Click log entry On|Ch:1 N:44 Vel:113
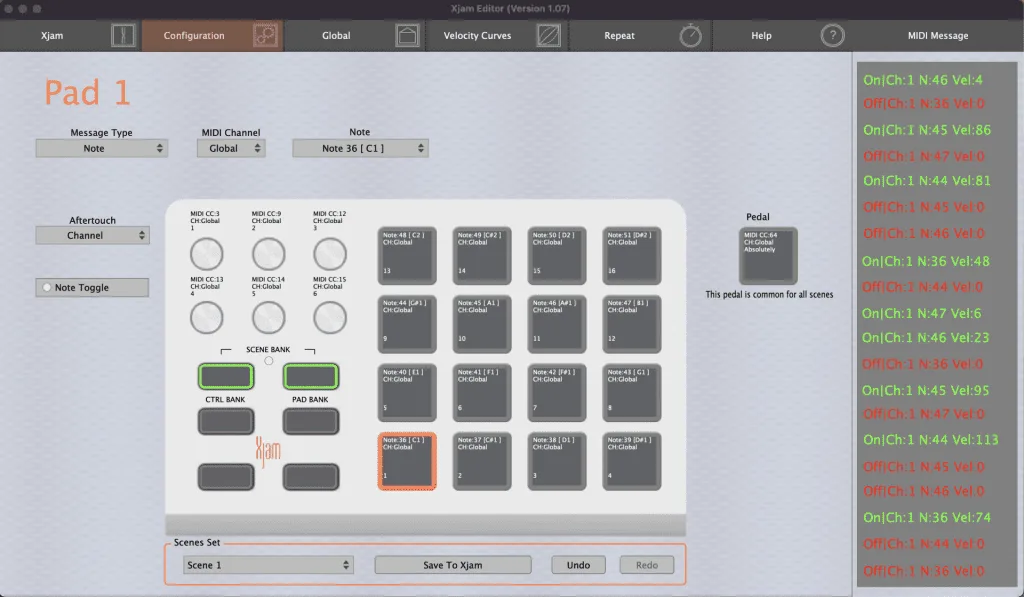This screenshot has height=597, width=1024. click(x=931, y=440)
